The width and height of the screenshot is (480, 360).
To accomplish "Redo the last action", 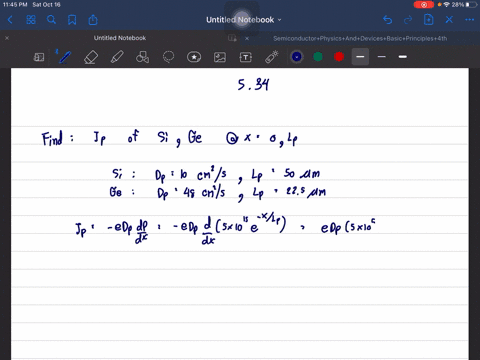I will click(x=408, y=20).
